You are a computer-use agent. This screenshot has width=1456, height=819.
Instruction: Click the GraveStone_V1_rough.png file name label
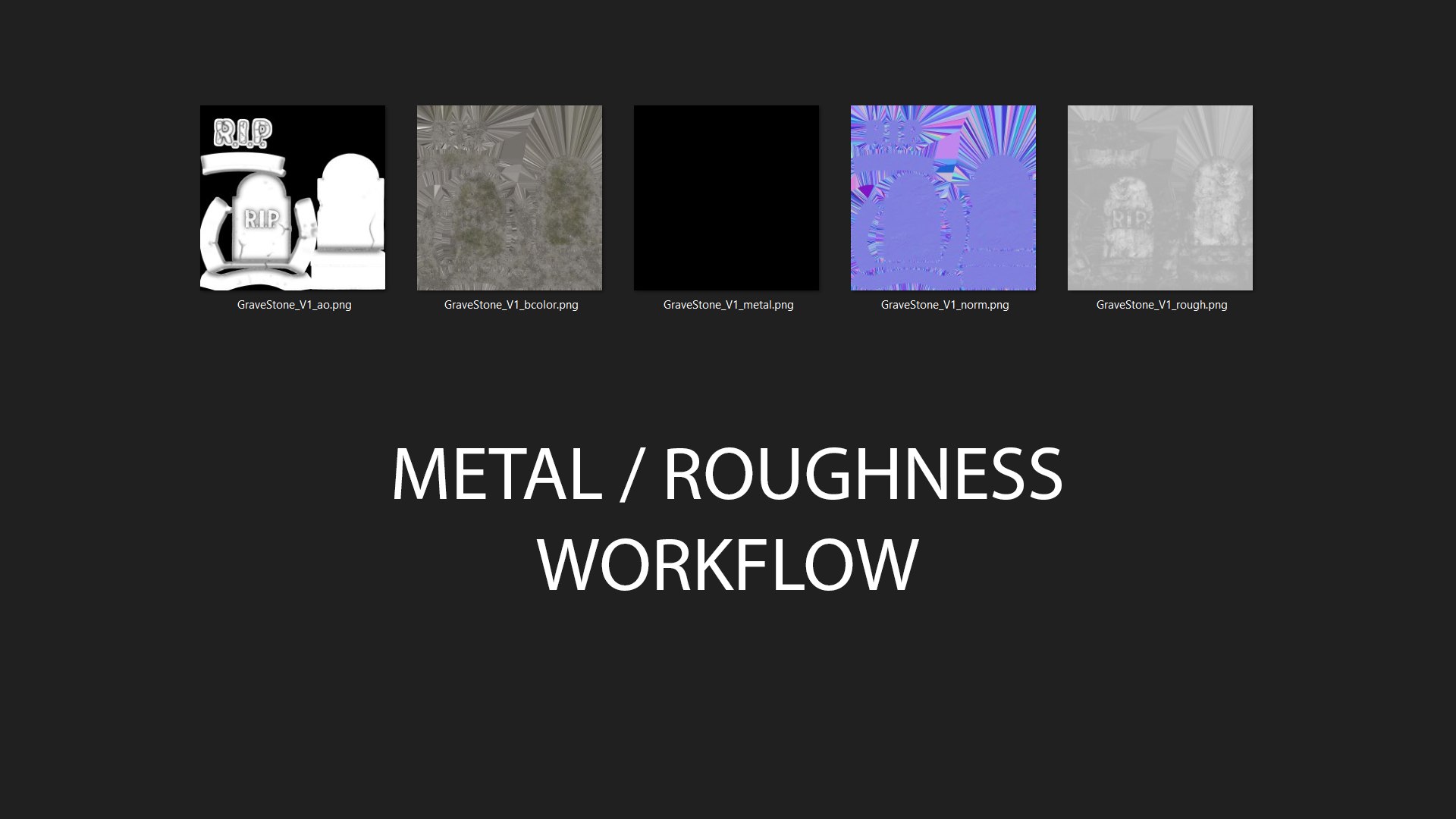(x=1161, y=305)
